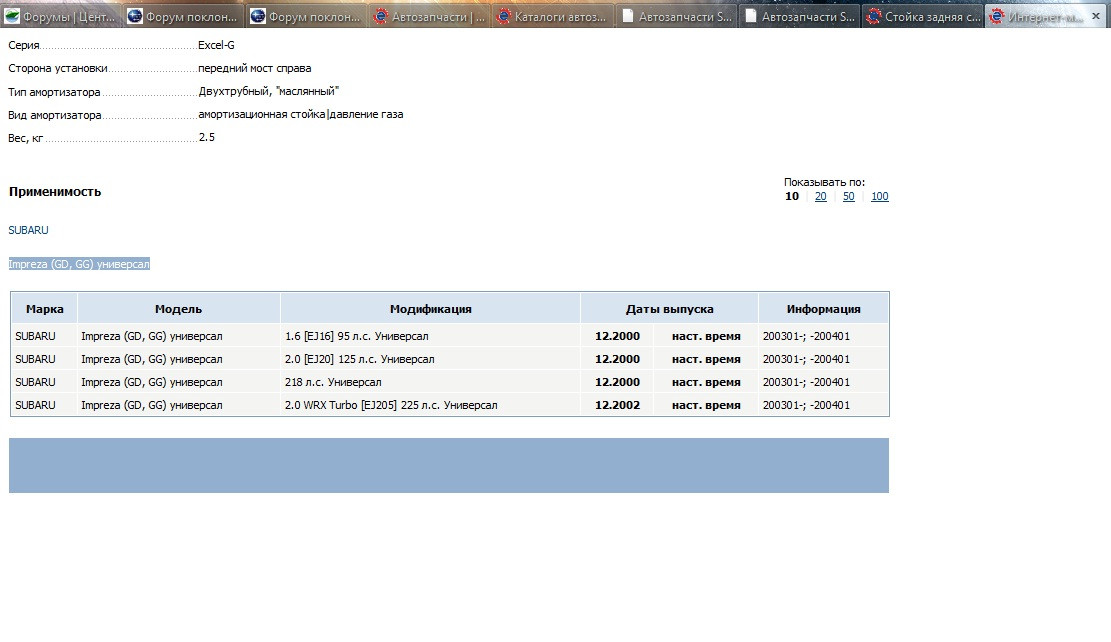1111x642 pixels.
Task: Open first 'Автозапчасти S...' document tab
Action: pyautogui.click(x=677, y=16)
